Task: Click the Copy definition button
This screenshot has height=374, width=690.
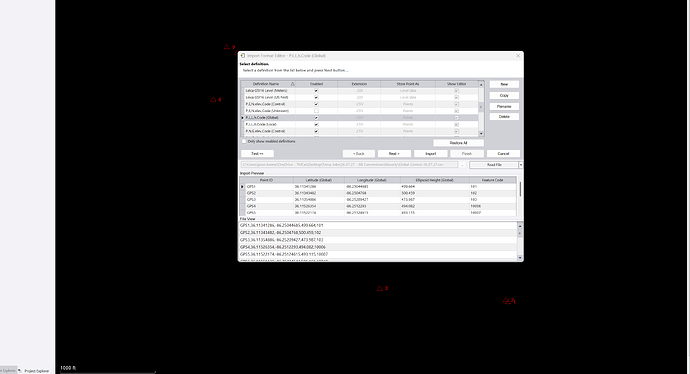Action: coord(504,95)
